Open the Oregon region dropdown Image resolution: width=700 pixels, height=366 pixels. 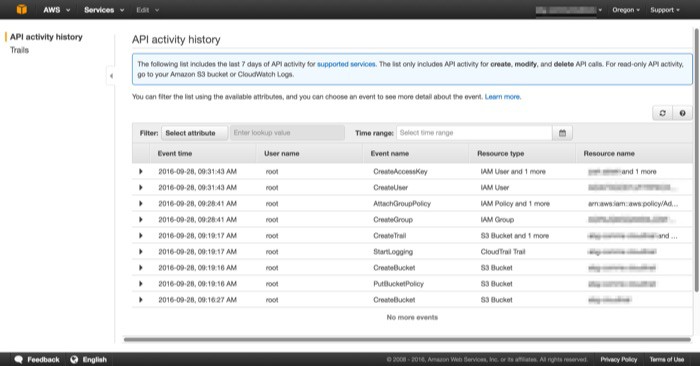[626, 10]
